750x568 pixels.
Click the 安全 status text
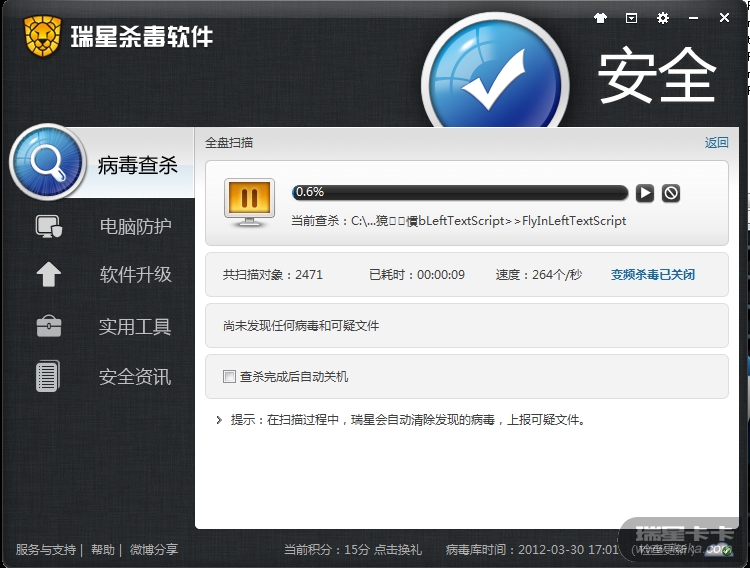pos(657,76)
